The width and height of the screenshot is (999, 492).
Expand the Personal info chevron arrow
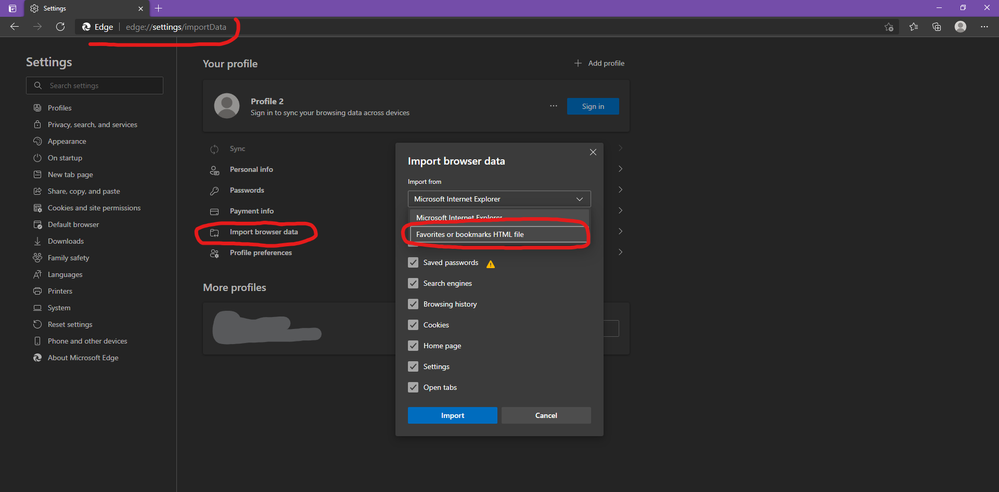(620, 170)
